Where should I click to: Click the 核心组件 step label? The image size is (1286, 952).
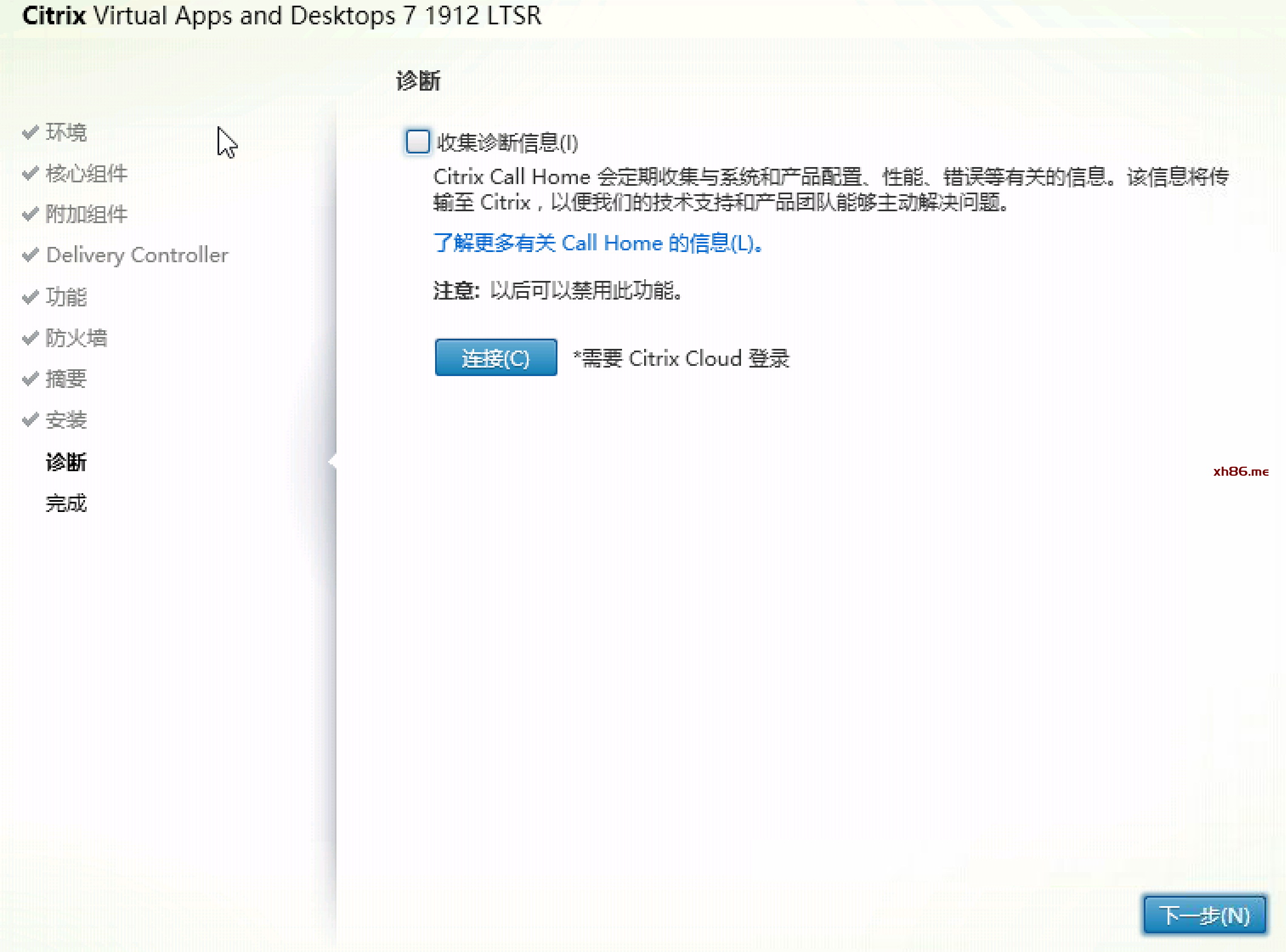[x=87, y=173]
